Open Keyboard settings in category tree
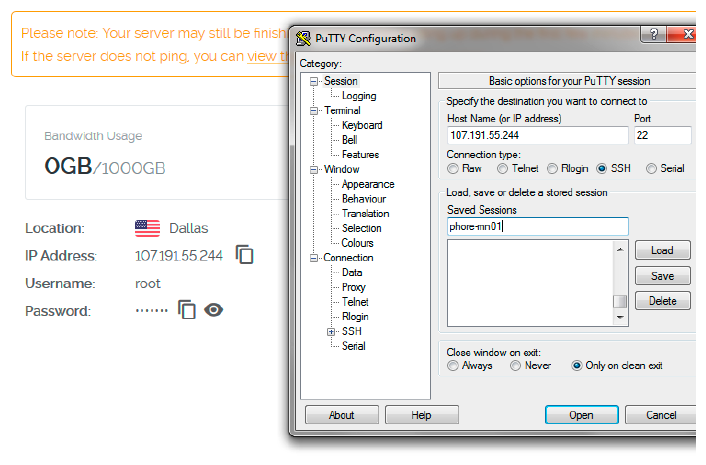 362,125
